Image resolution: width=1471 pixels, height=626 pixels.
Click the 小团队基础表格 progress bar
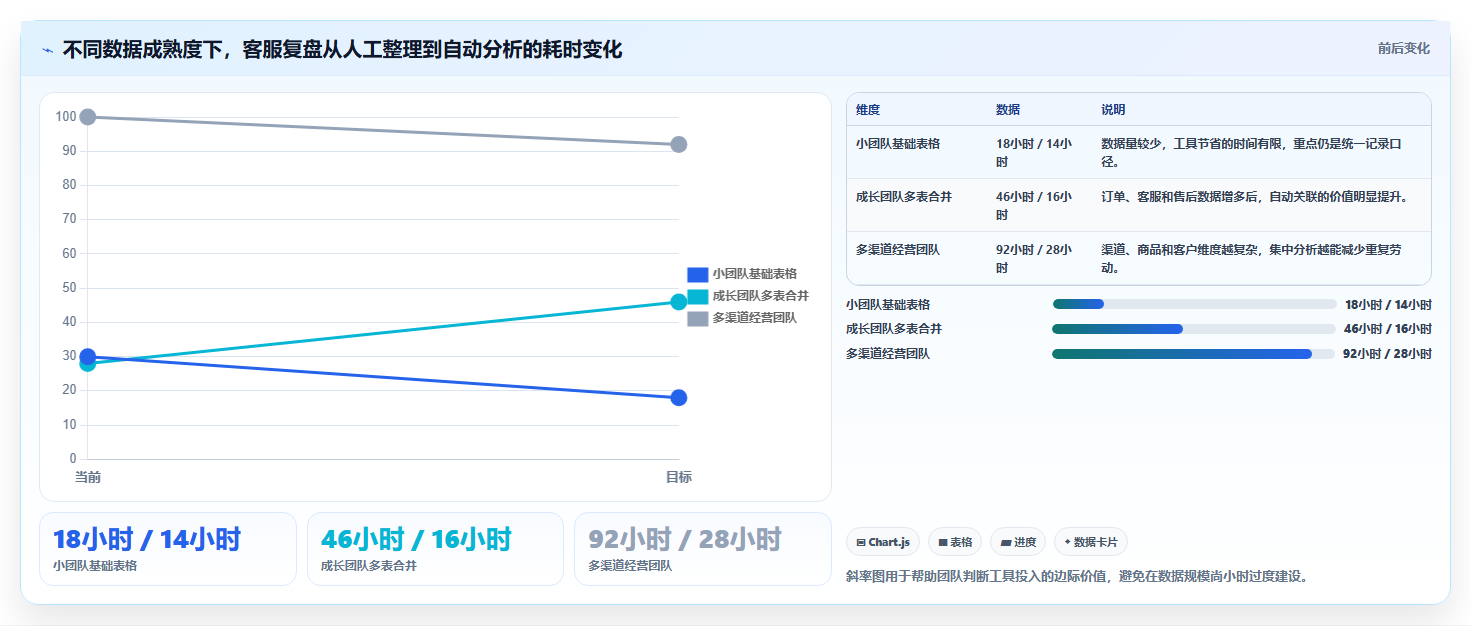1194,304
